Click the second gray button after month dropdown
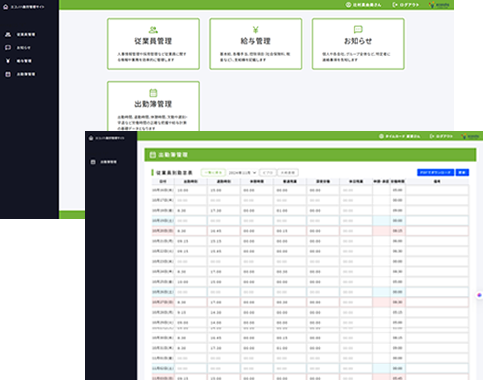Screen dimensions: 483x380 pyautogui.click(x=288, y=173)
